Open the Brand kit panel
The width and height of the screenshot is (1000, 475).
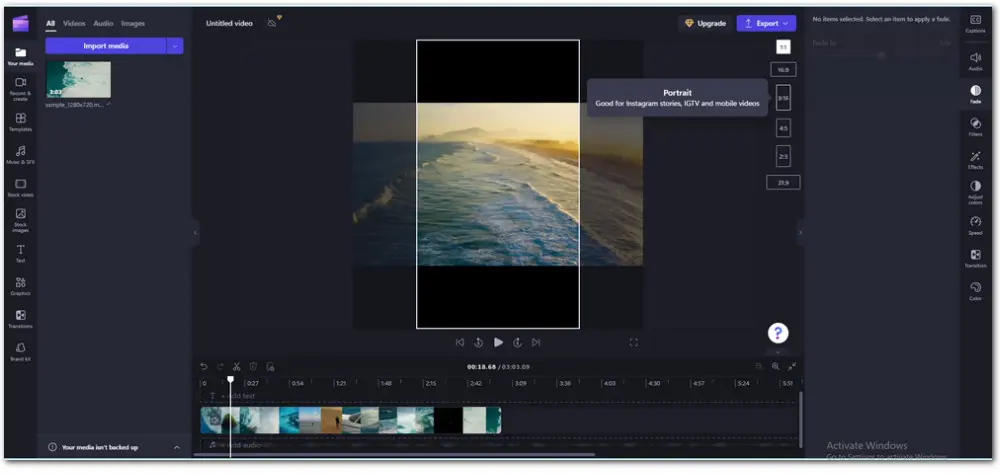(x=20, y=351)
